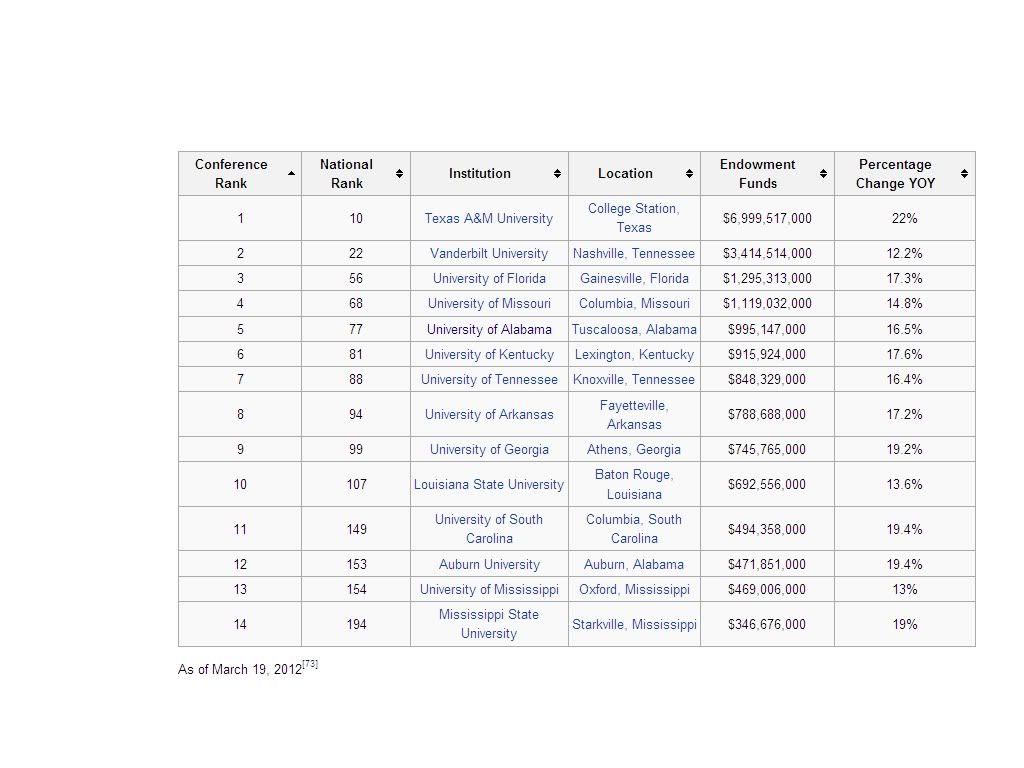The height and width of the screenshot is (768, 1024).
Task: Sort by Percentage Change YOY arrows
Action: (x=964, y=174)
